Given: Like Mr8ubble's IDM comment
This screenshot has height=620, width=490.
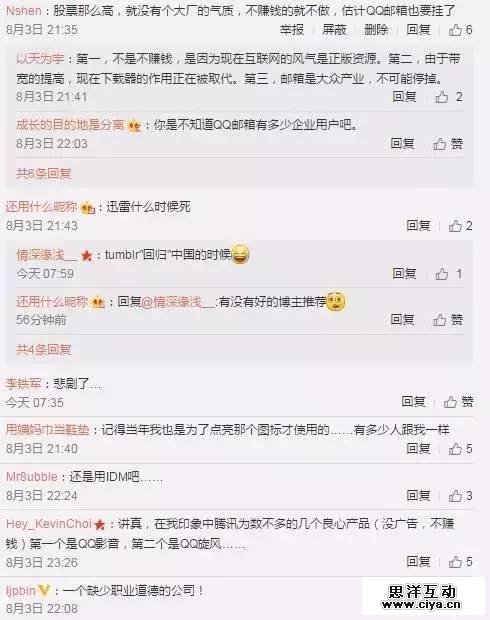Looking at the screenshot, I should 460,495.
